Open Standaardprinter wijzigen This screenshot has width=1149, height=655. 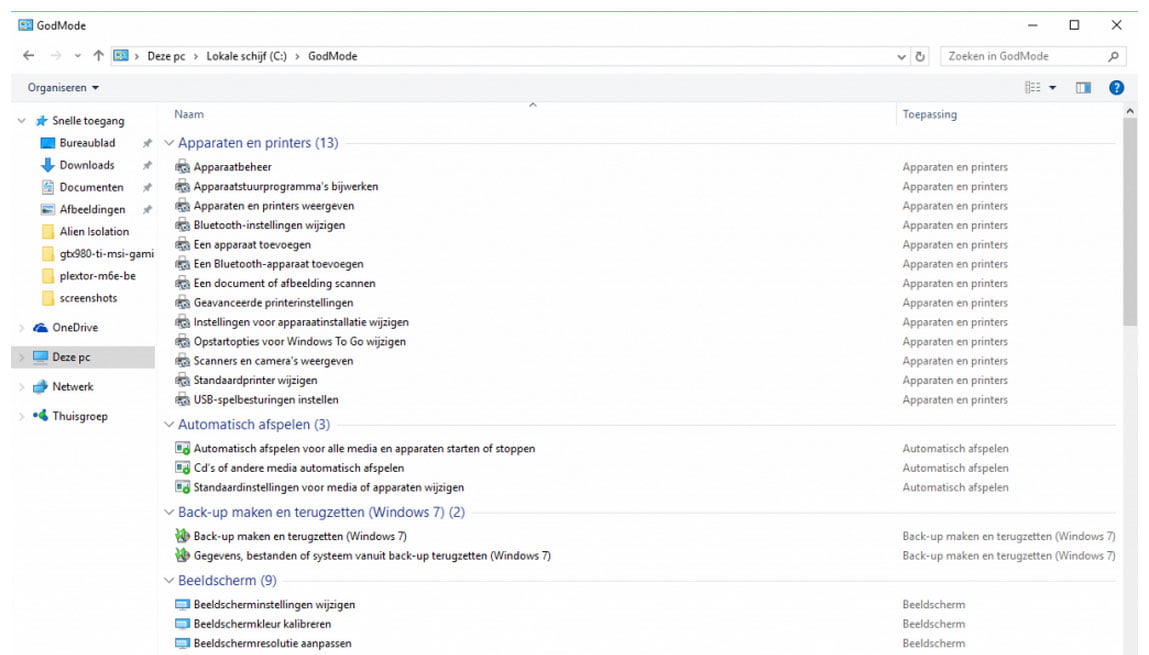point(255,380)
